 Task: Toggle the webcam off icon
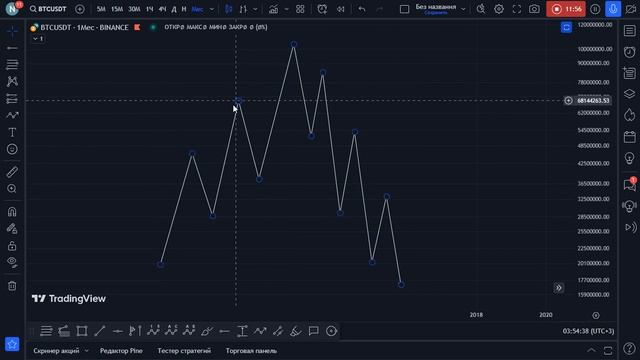click(631, 9)
